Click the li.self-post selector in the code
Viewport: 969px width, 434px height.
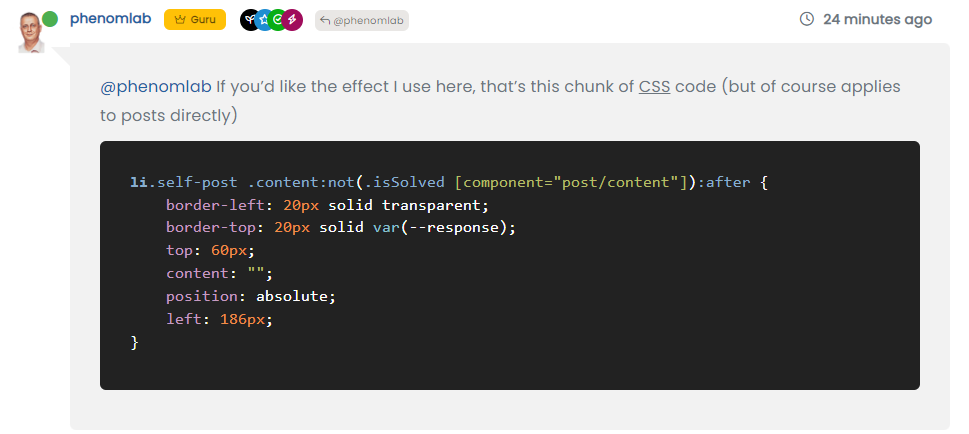click(185, 183)
